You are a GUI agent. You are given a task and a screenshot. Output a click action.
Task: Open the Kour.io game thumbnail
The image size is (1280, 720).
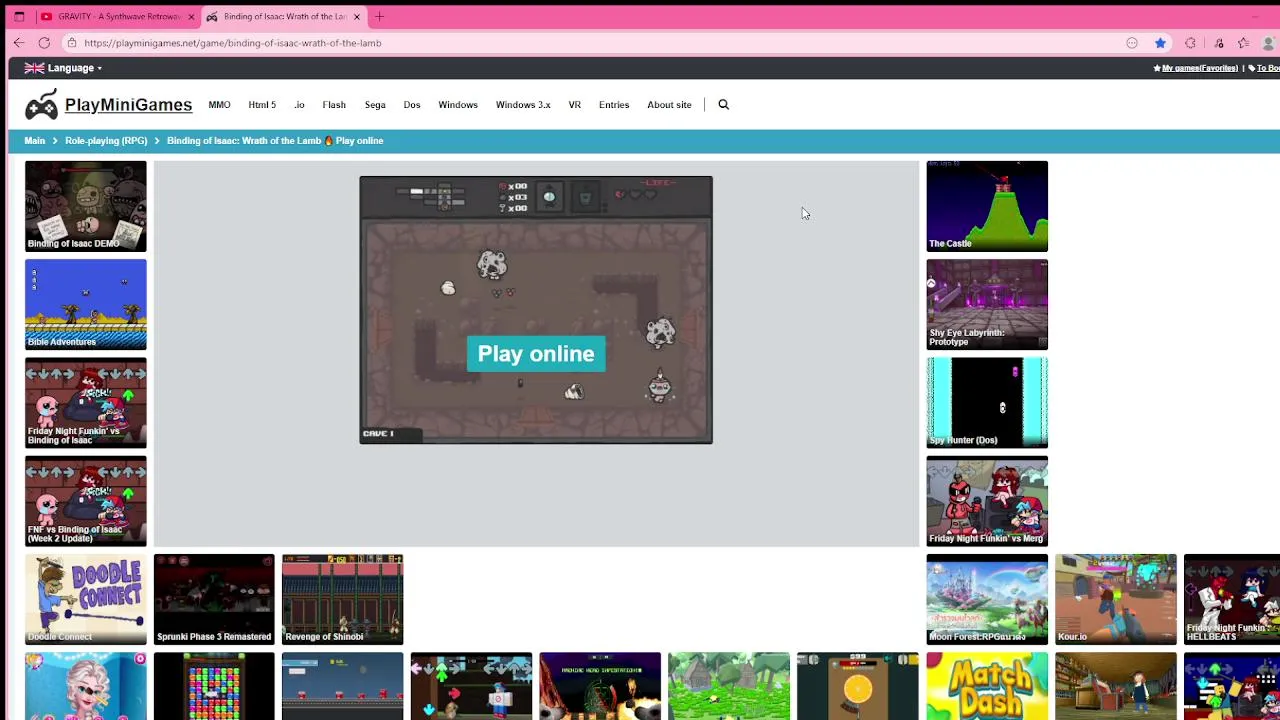(1116, 600)
